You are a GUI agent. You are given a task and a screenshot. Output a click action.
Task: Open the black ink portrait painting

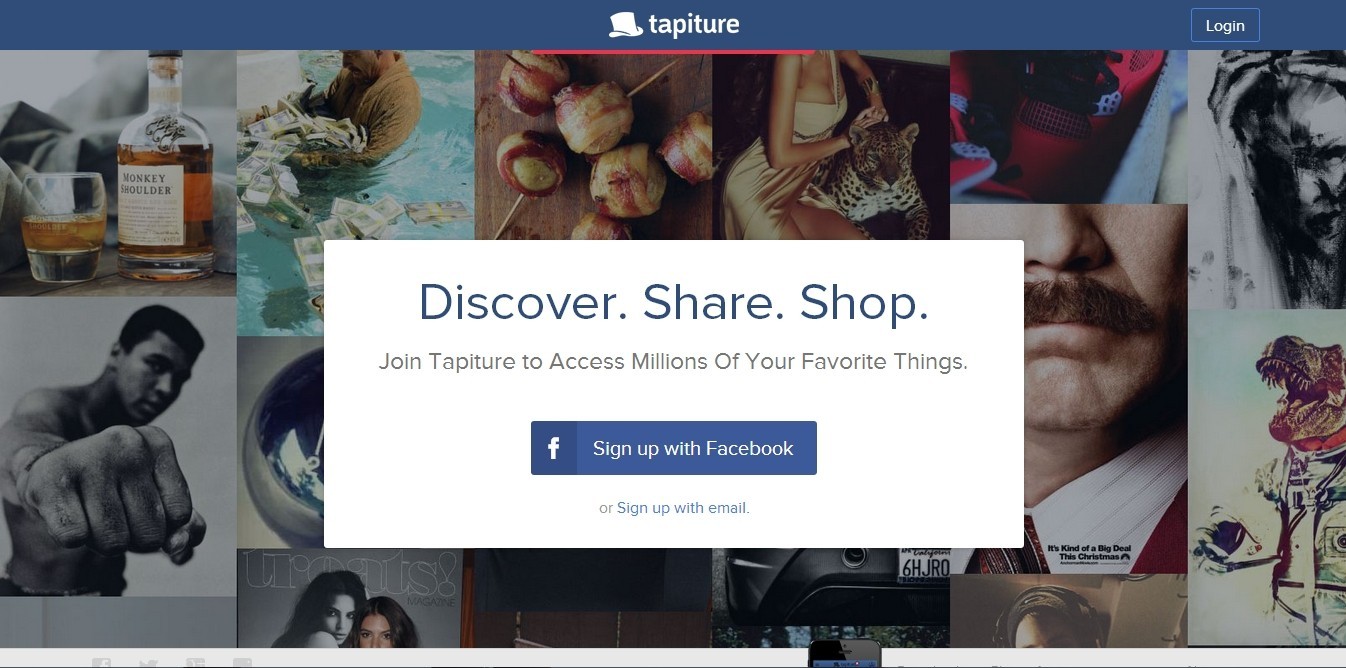click(x=1267, y=179)
